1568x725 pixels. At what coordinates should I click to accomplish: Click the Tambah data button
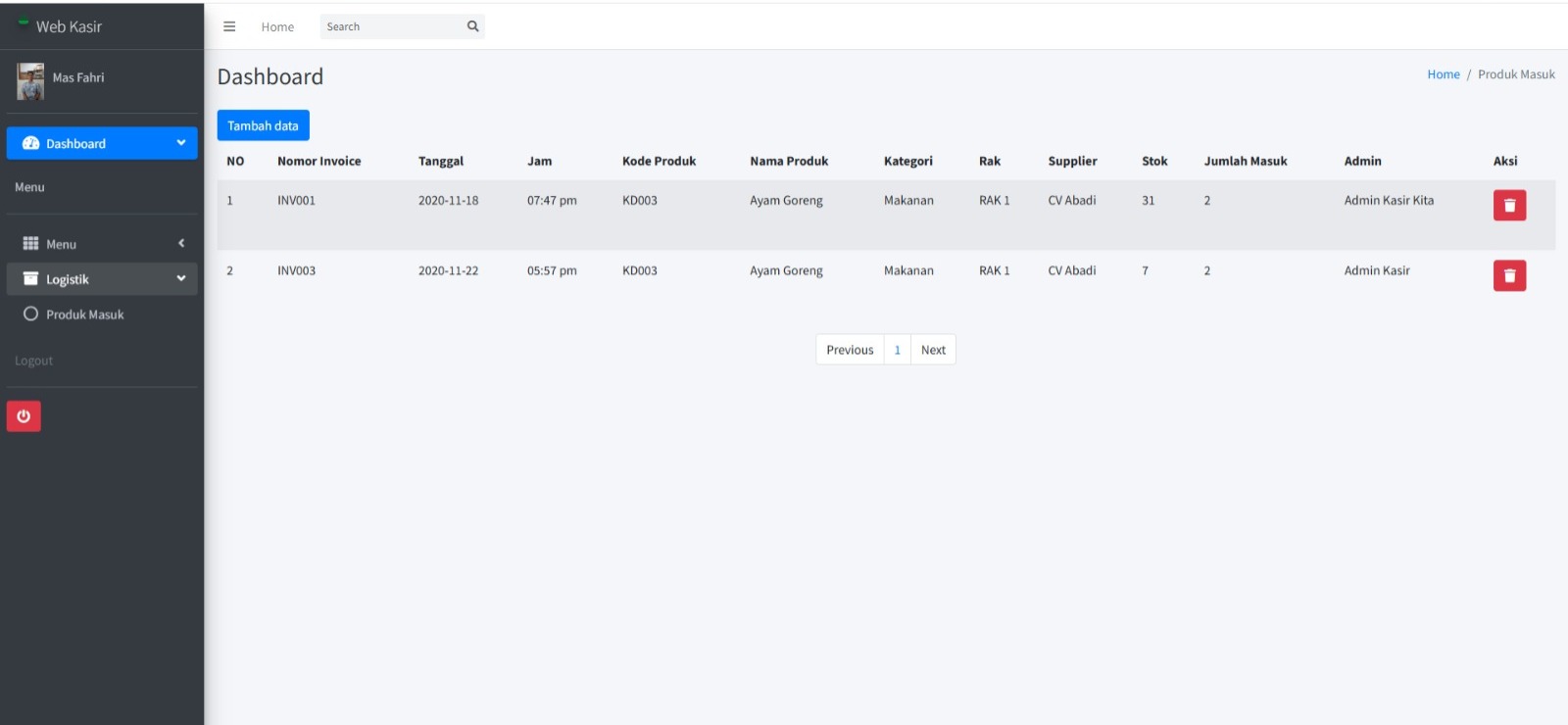pos(263,125)
